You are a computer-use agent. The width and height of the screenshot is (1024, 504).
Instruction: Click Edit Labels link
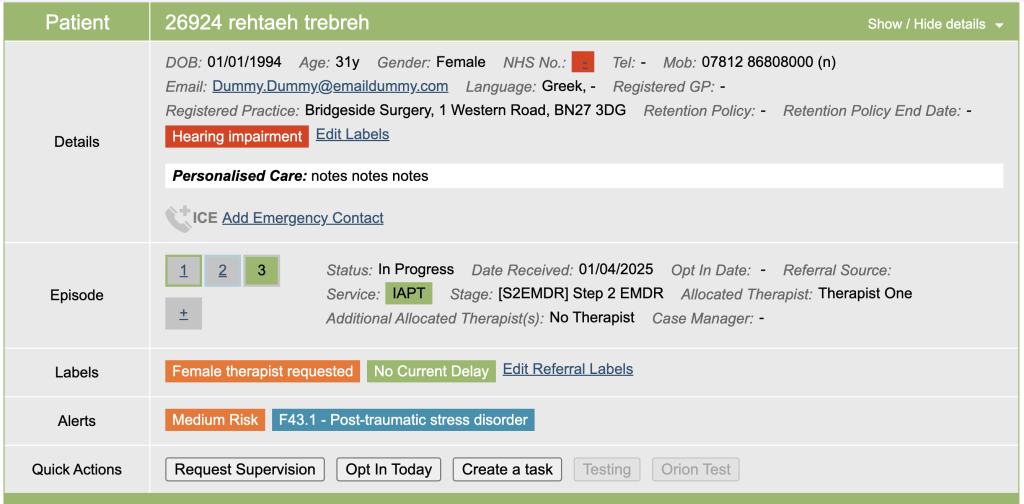click(x=352, y=134)
